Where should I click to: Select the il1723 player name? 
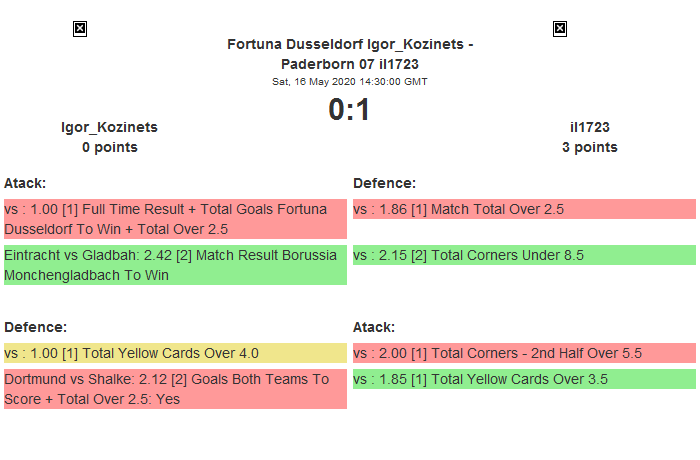[x=590, y=127]
